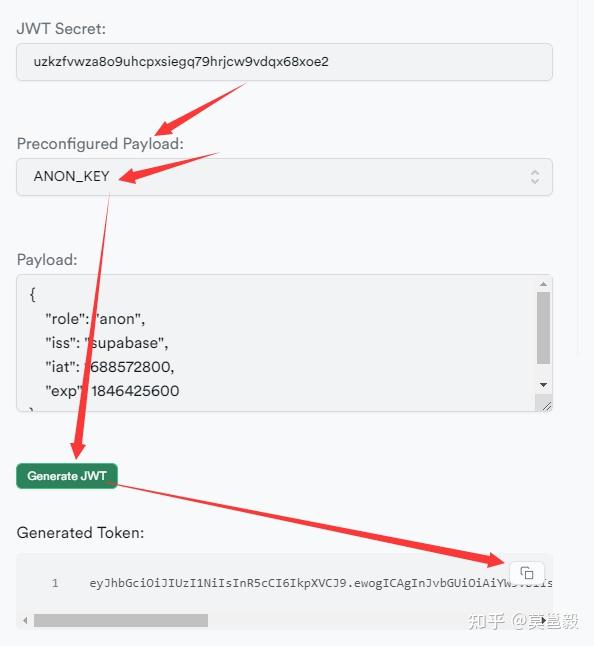This screenshot has height=646, width=594.
Task: Click the select chevrons in payload dropdown
Action: 535,177
